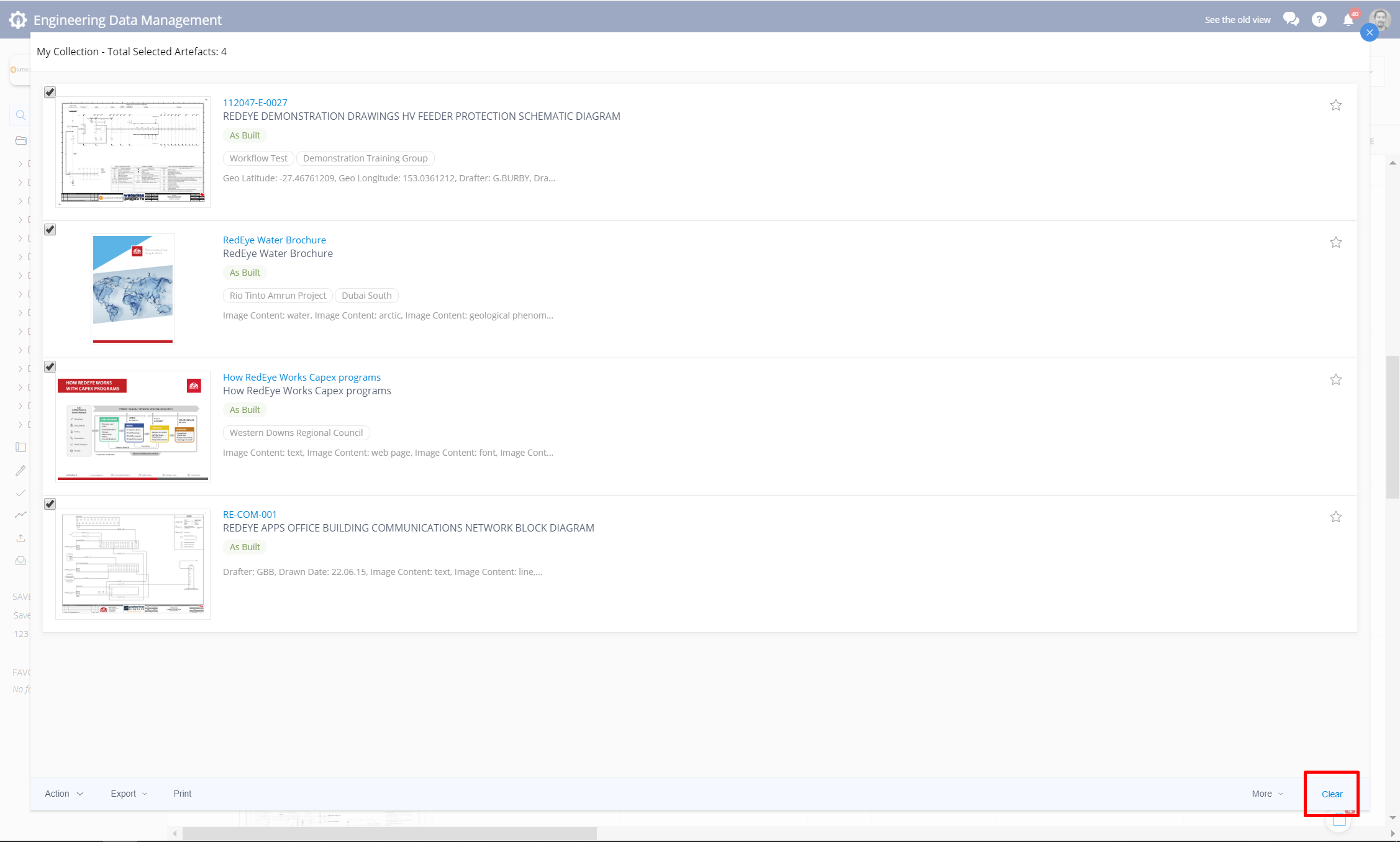The image size is (1400, 842).
Task: Open the user profile avatar
Action: [1380, 19]
